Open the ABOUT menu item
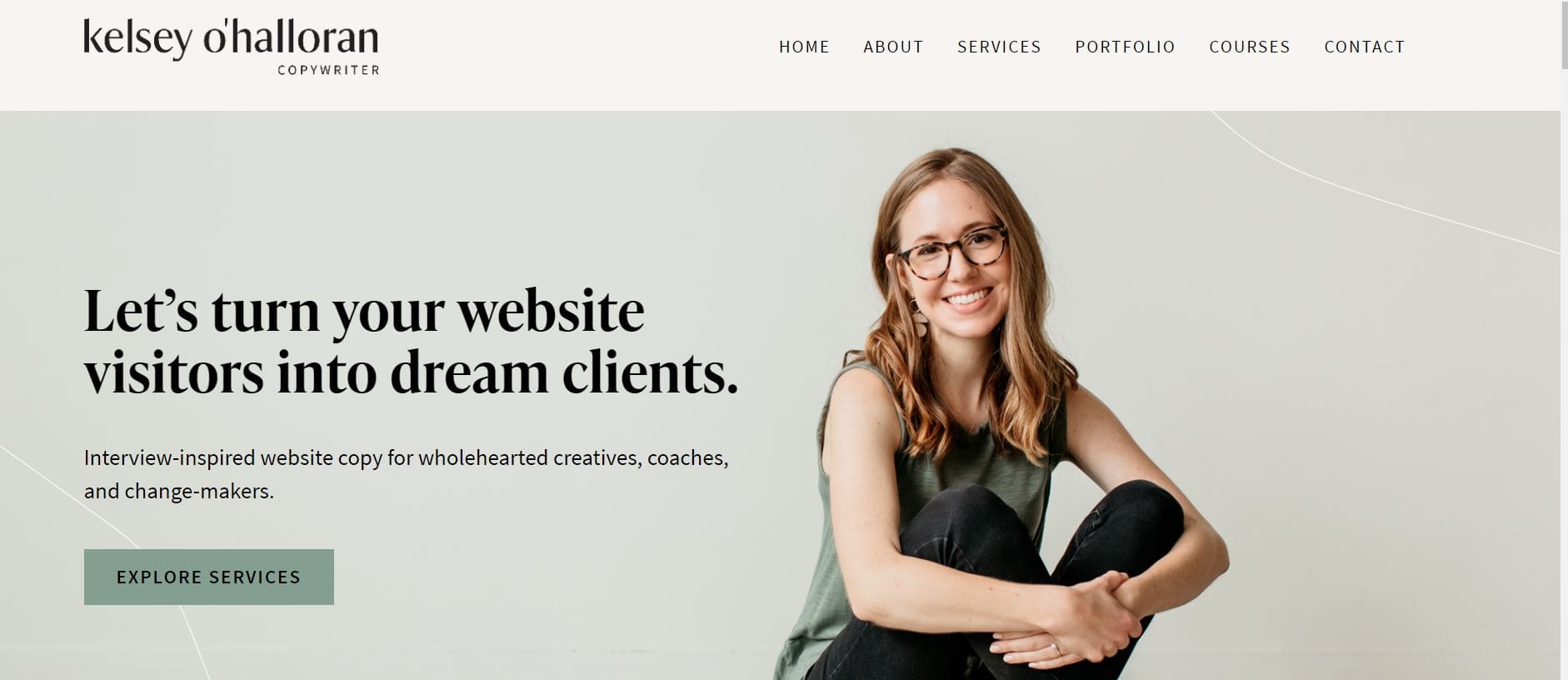 893,47
